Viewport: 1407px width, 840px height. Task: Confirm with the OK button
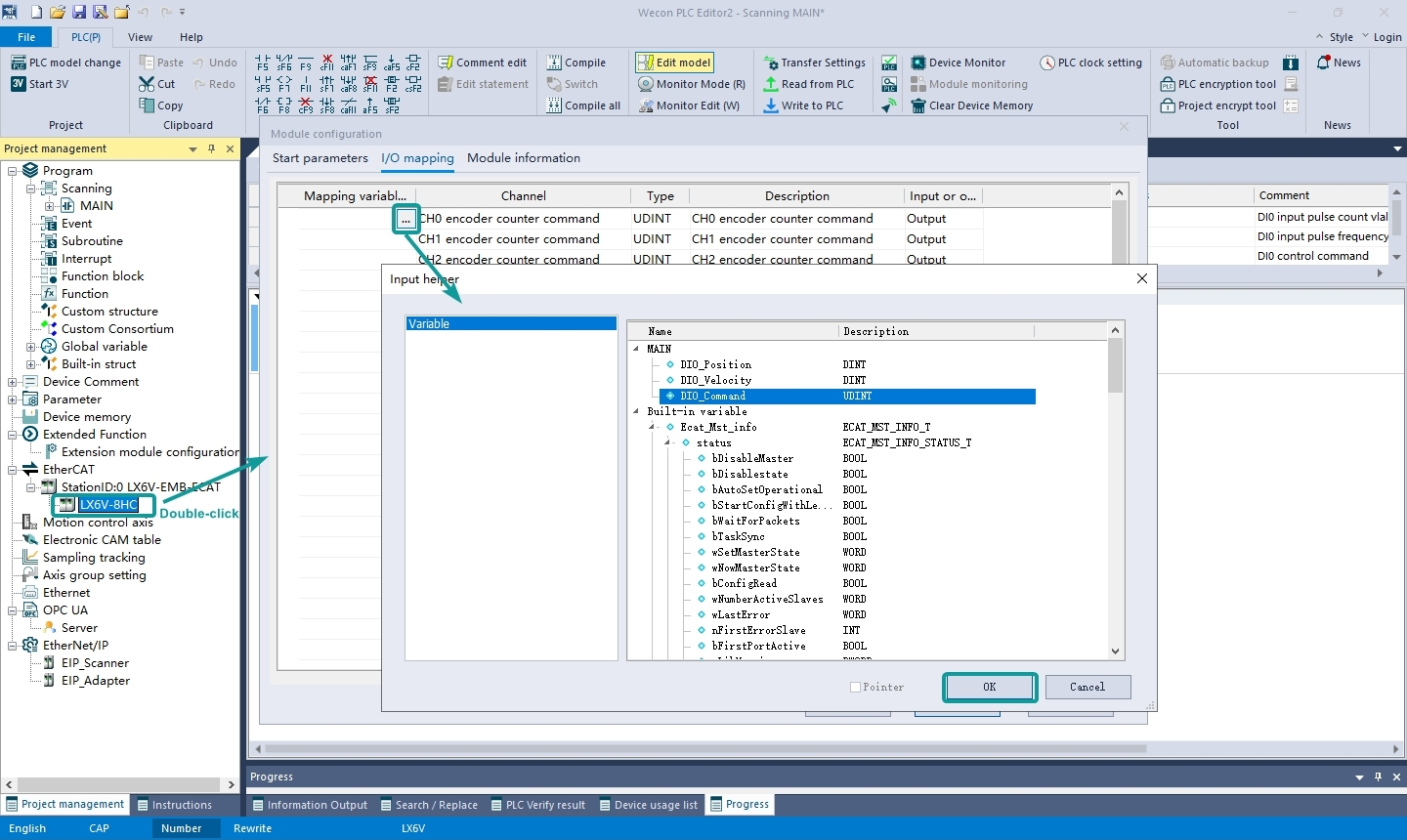pyautogui.click(x=990, y=688)
